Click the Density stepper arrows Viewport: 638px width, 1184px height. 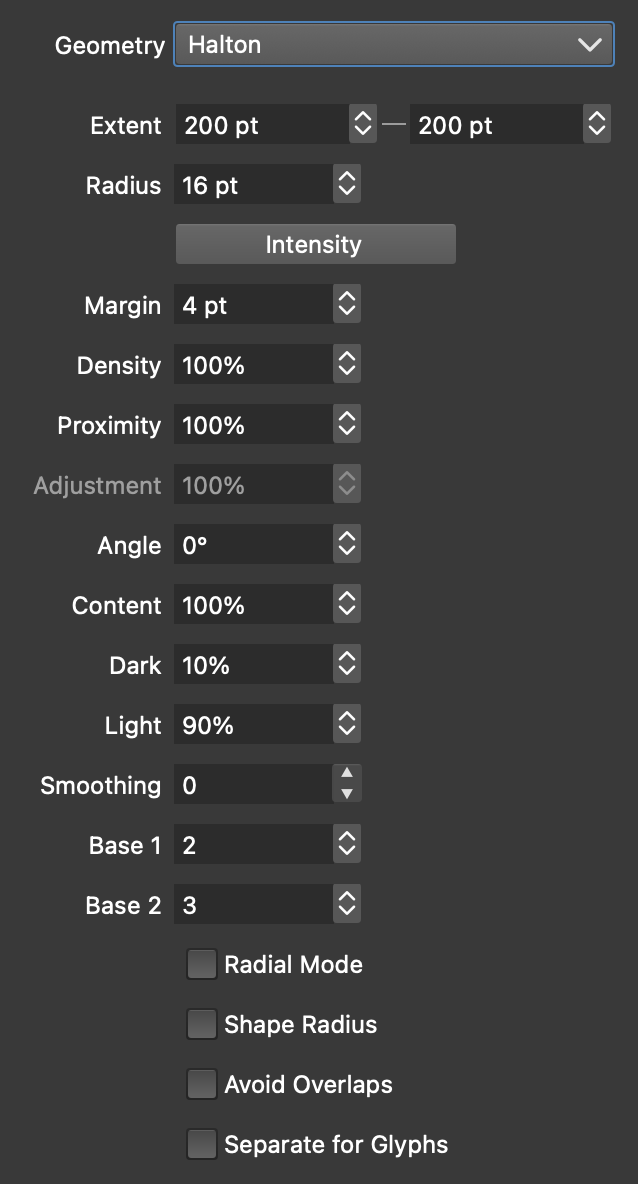pyautogui.click(x=347, y=365)
